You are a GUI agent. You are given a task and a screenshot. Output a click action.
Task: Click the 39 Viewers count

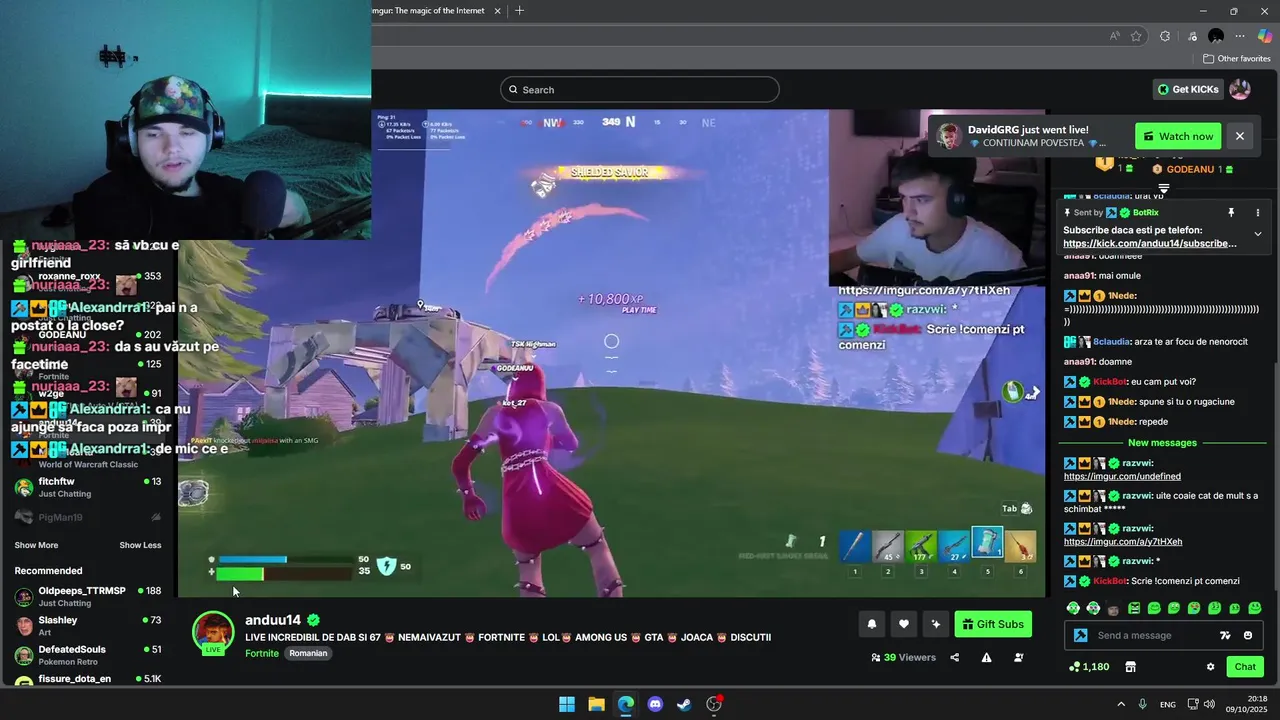(x=903, y=657)
